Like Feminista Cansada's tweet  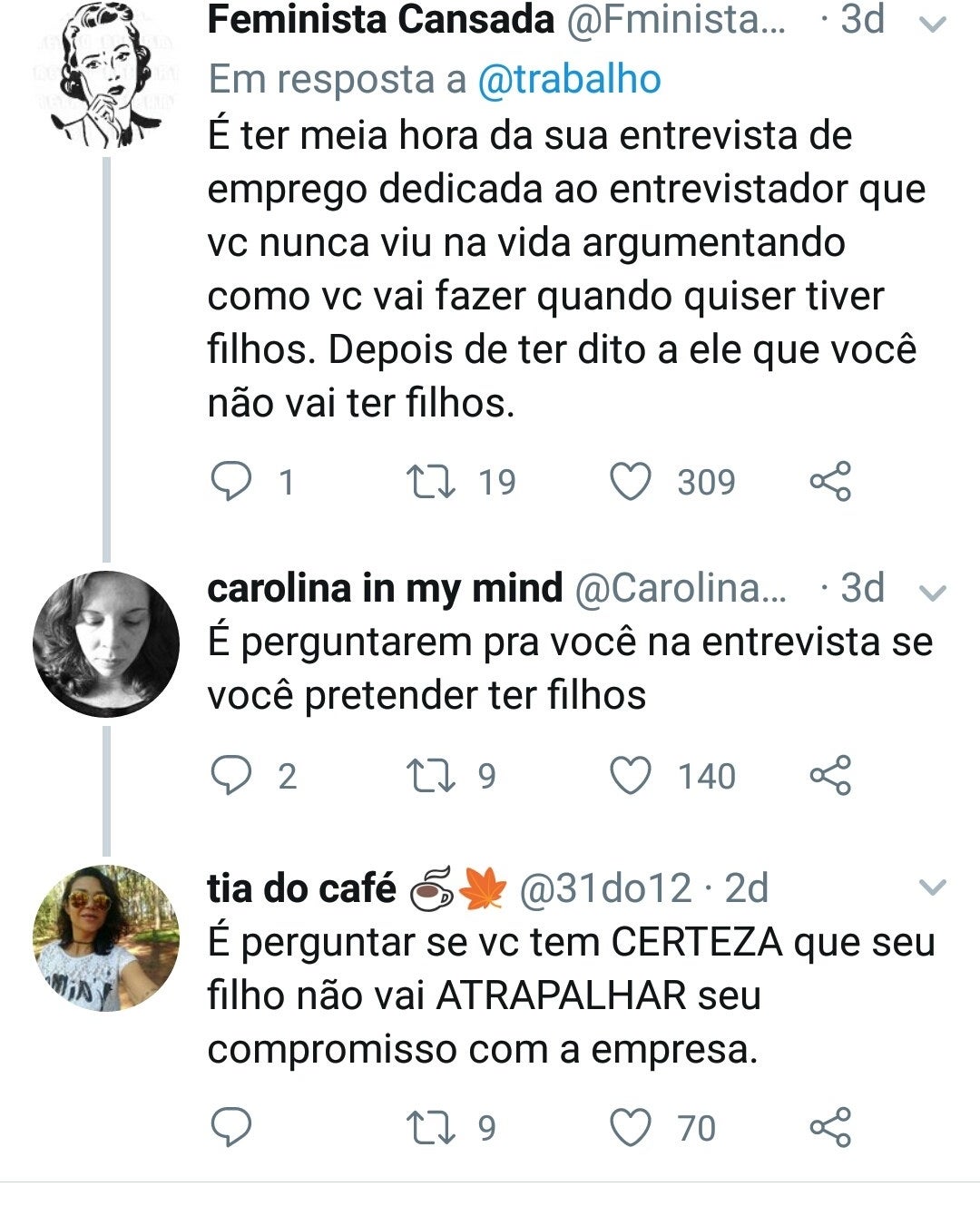click(630, 481)
